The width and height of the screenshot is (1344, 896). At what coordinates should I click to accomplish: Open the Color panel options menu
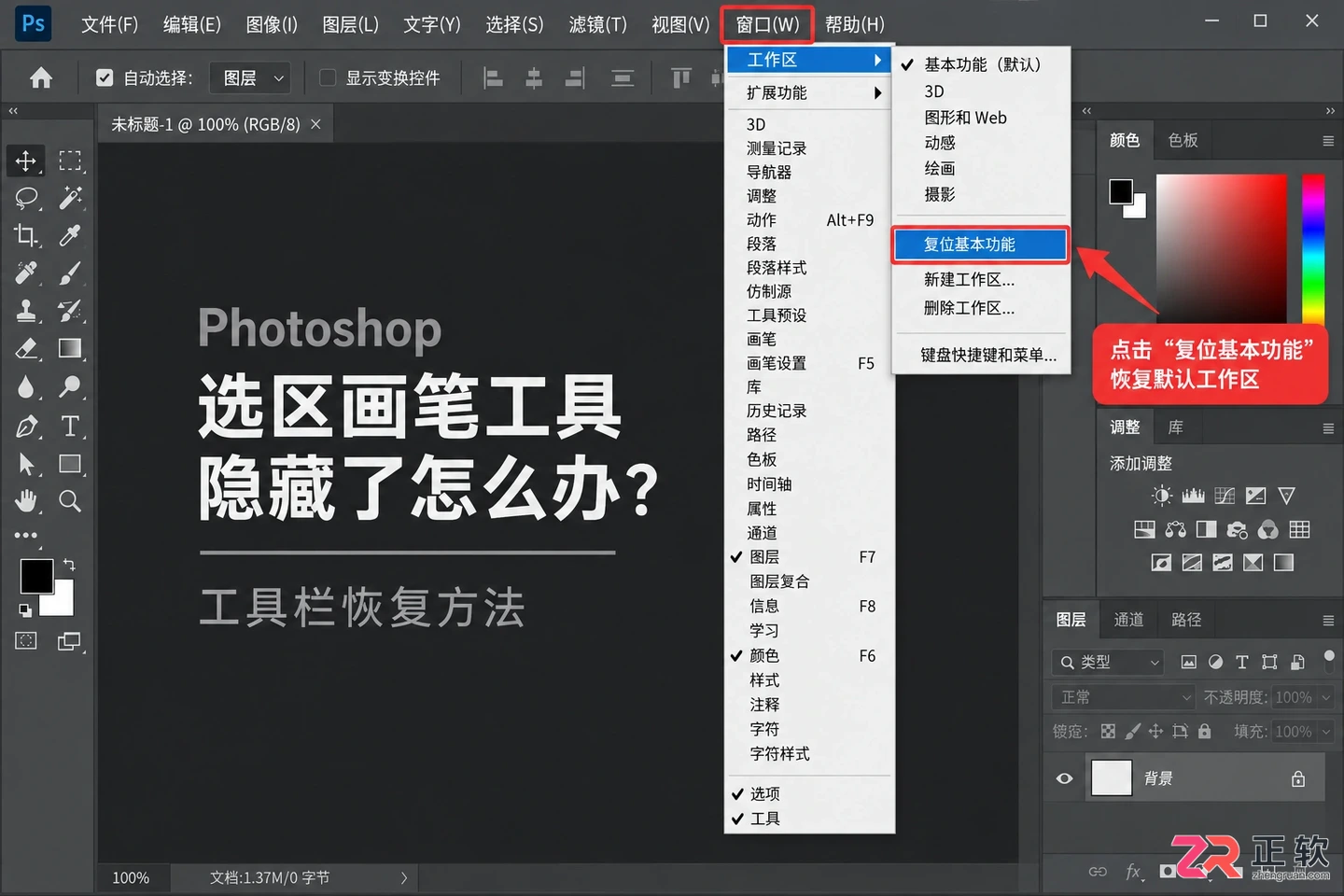tap(1327, 141)
